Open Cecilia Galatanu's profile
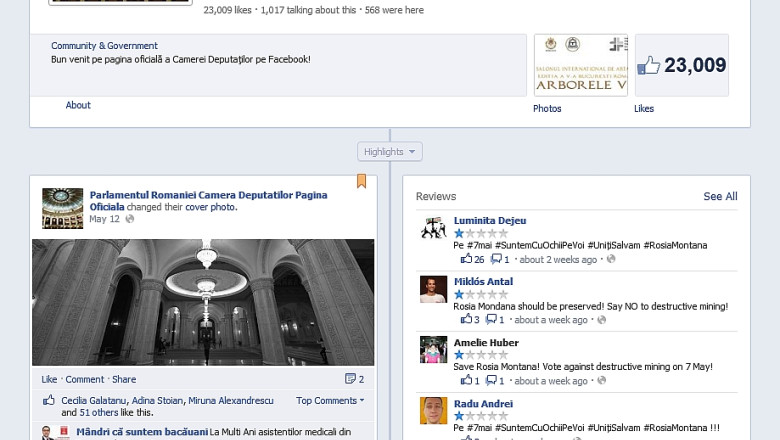The height and width of the screenshot is (440, 780). point(94,401)
